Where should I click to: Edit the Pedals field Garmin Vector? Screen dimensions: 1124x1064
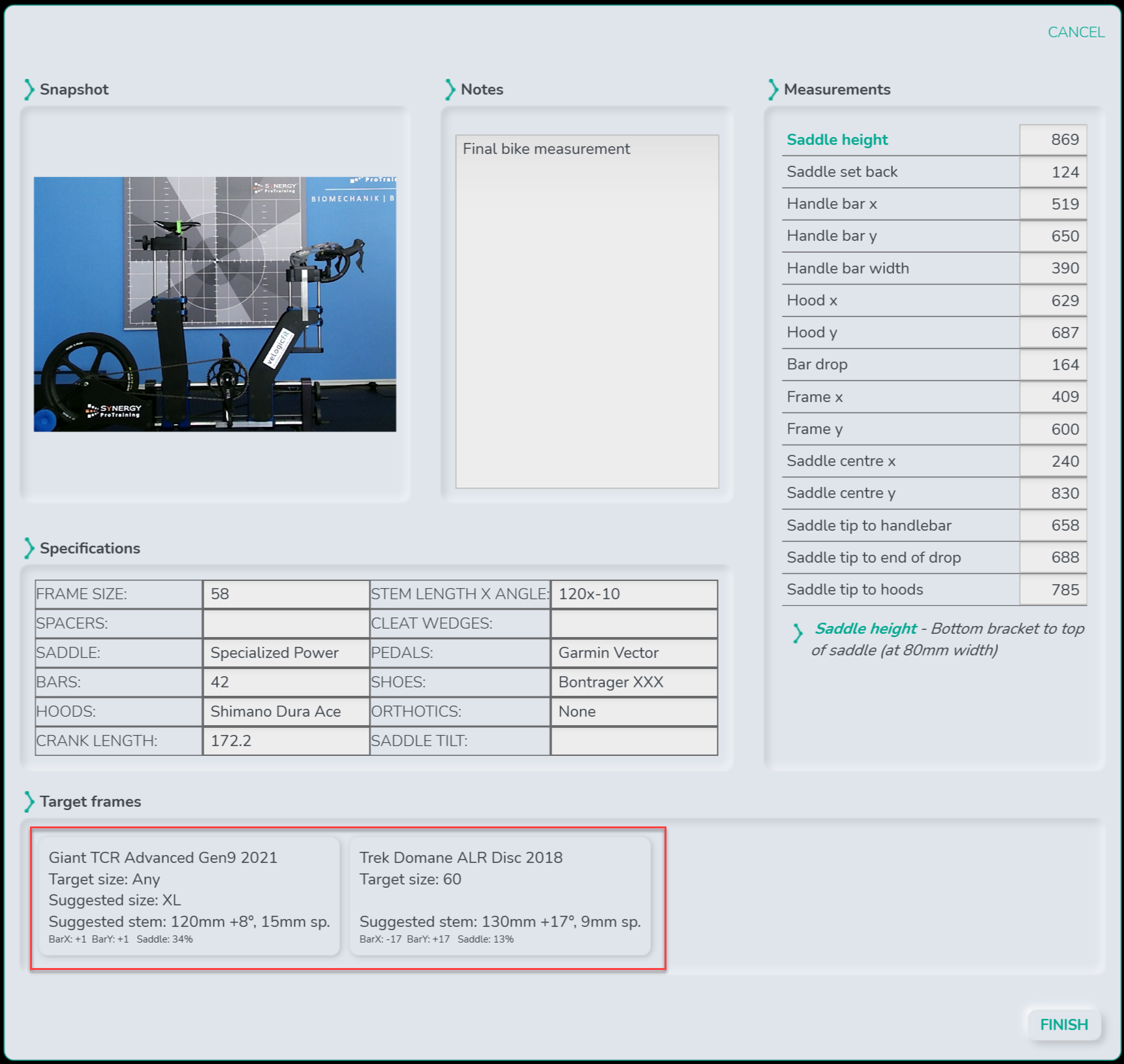[x=634, y=653]
